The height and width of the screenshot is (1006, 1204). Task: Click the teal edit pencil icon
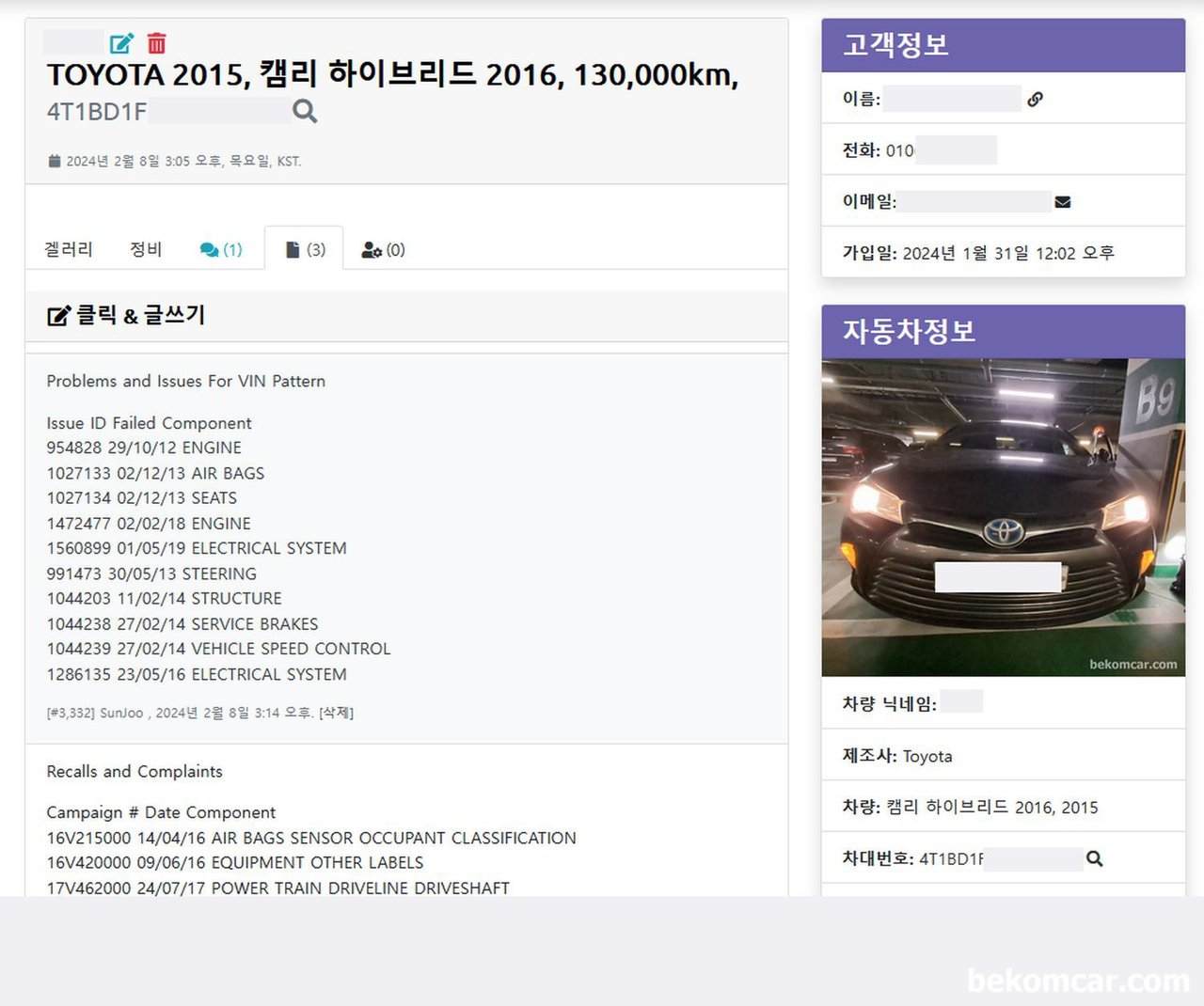click(x=122, y=43)
